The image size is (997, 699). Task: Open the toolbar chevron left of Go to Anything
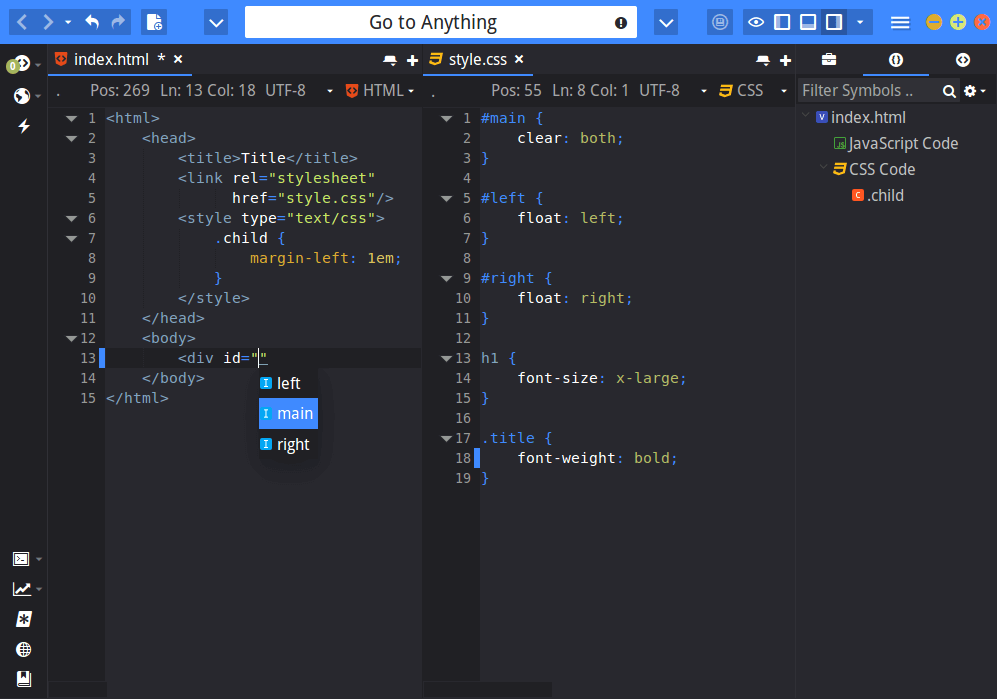point(216,23)
